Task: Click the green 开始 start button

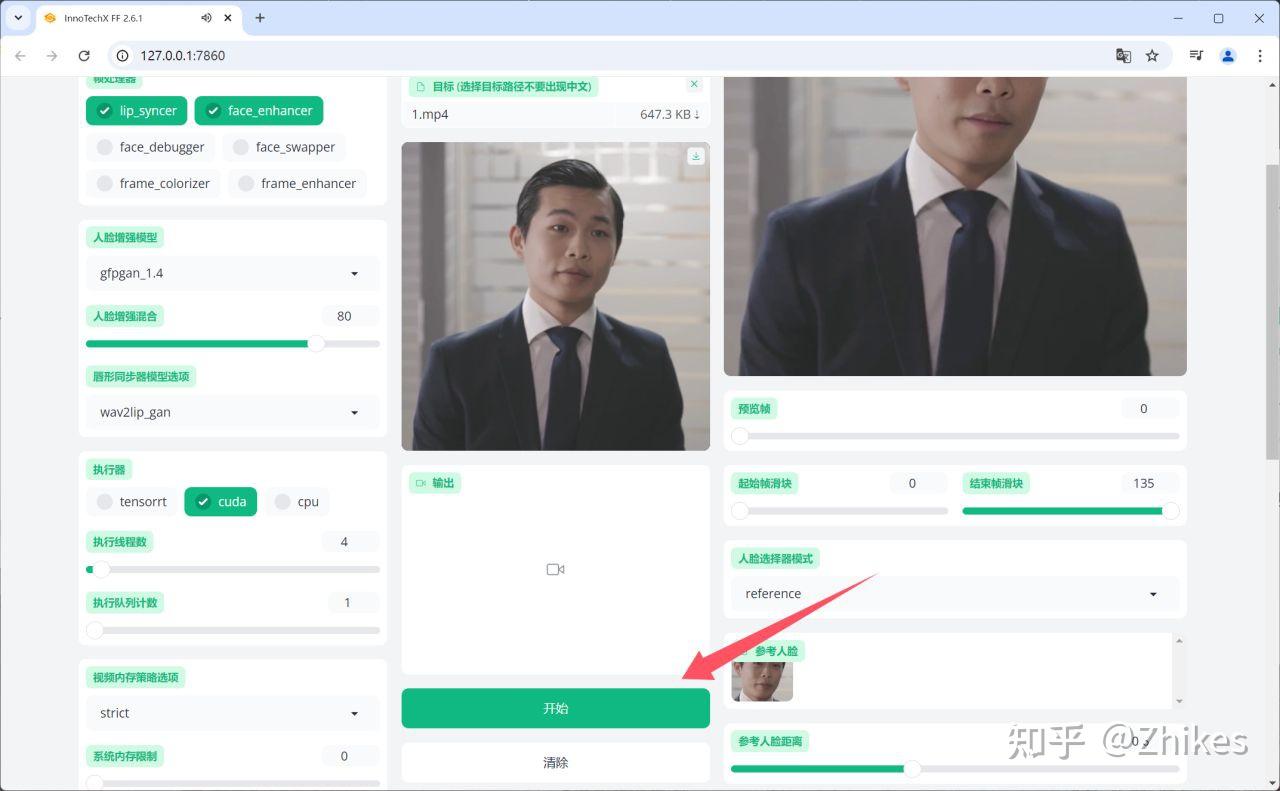Action: click(556, 708)
